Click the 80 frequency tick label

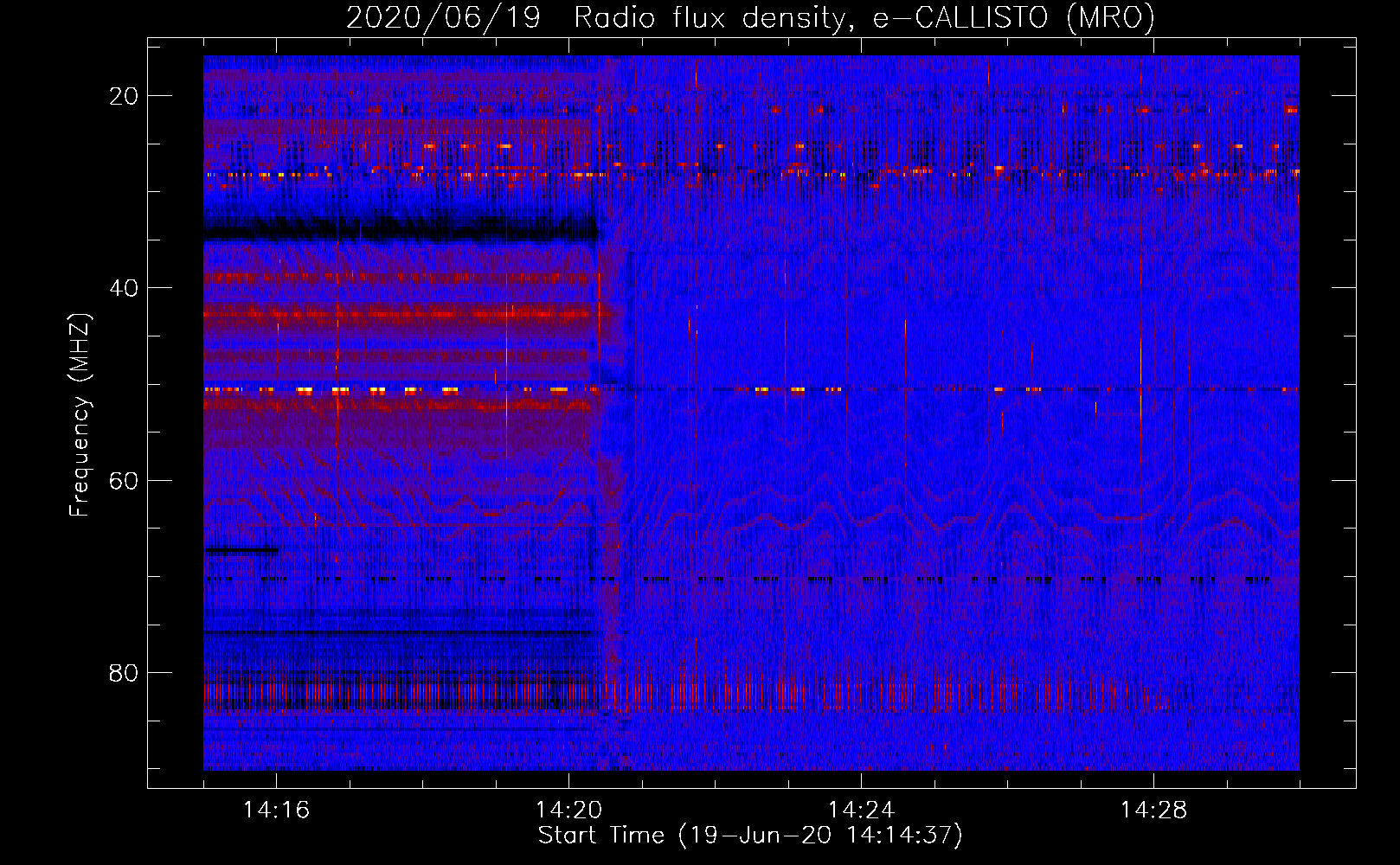click(124, 673)
